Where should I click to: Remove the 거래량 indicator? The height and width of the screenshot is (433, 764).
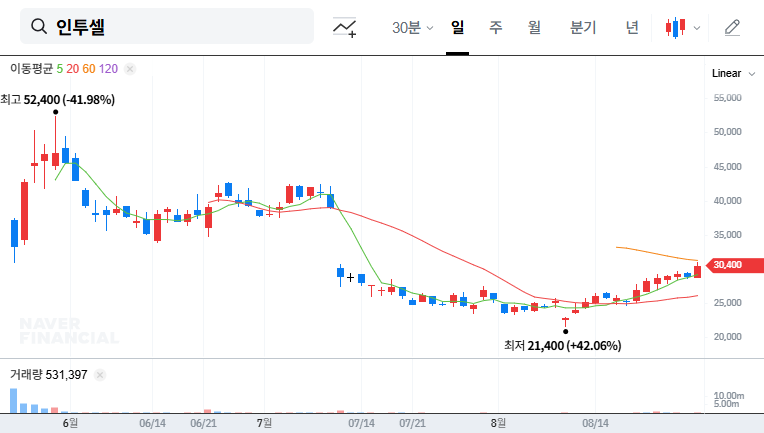[x=100, y=375]
